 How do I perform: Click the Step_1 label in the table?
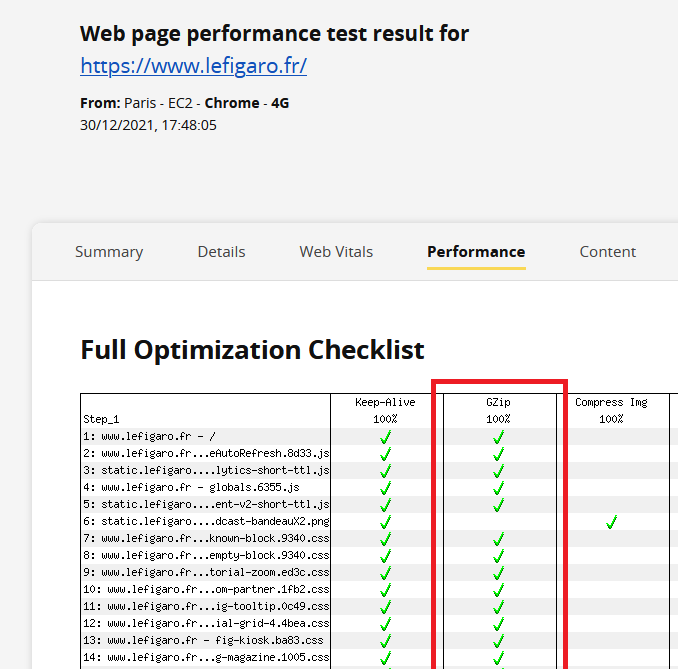tap(101, 419)
